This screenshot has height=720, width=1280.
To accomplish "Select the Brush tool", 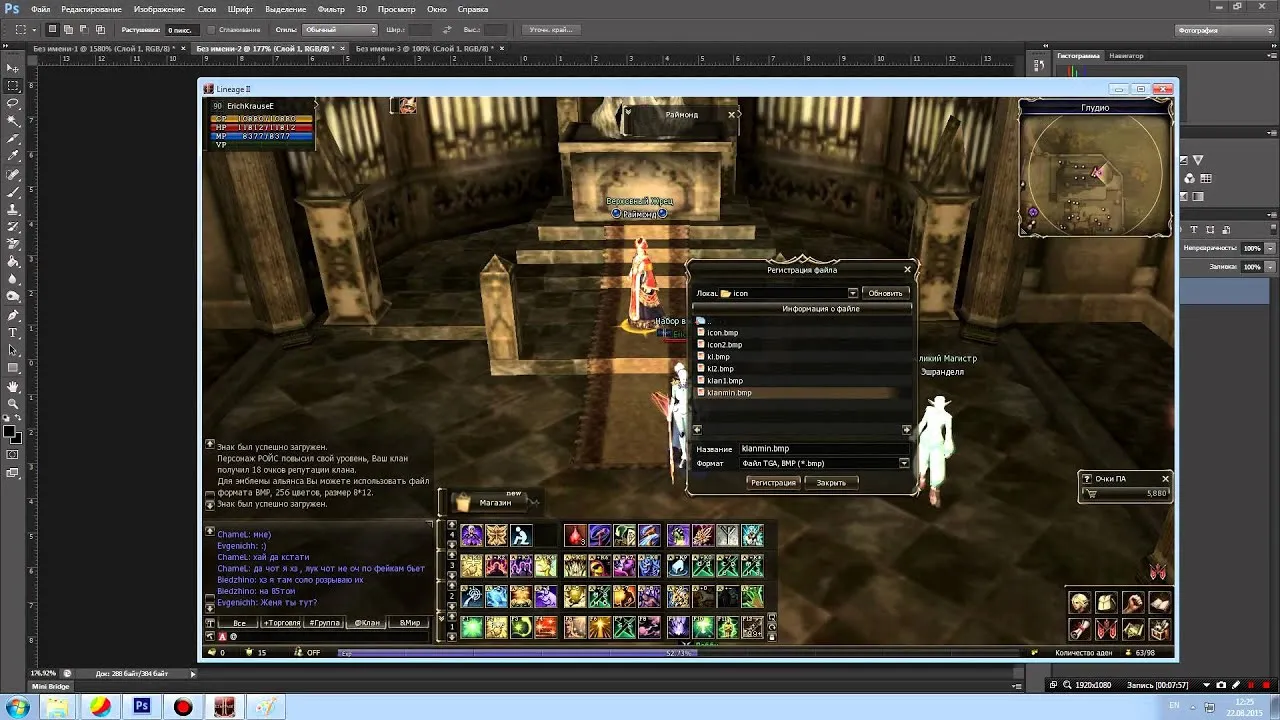I will 13,191.
